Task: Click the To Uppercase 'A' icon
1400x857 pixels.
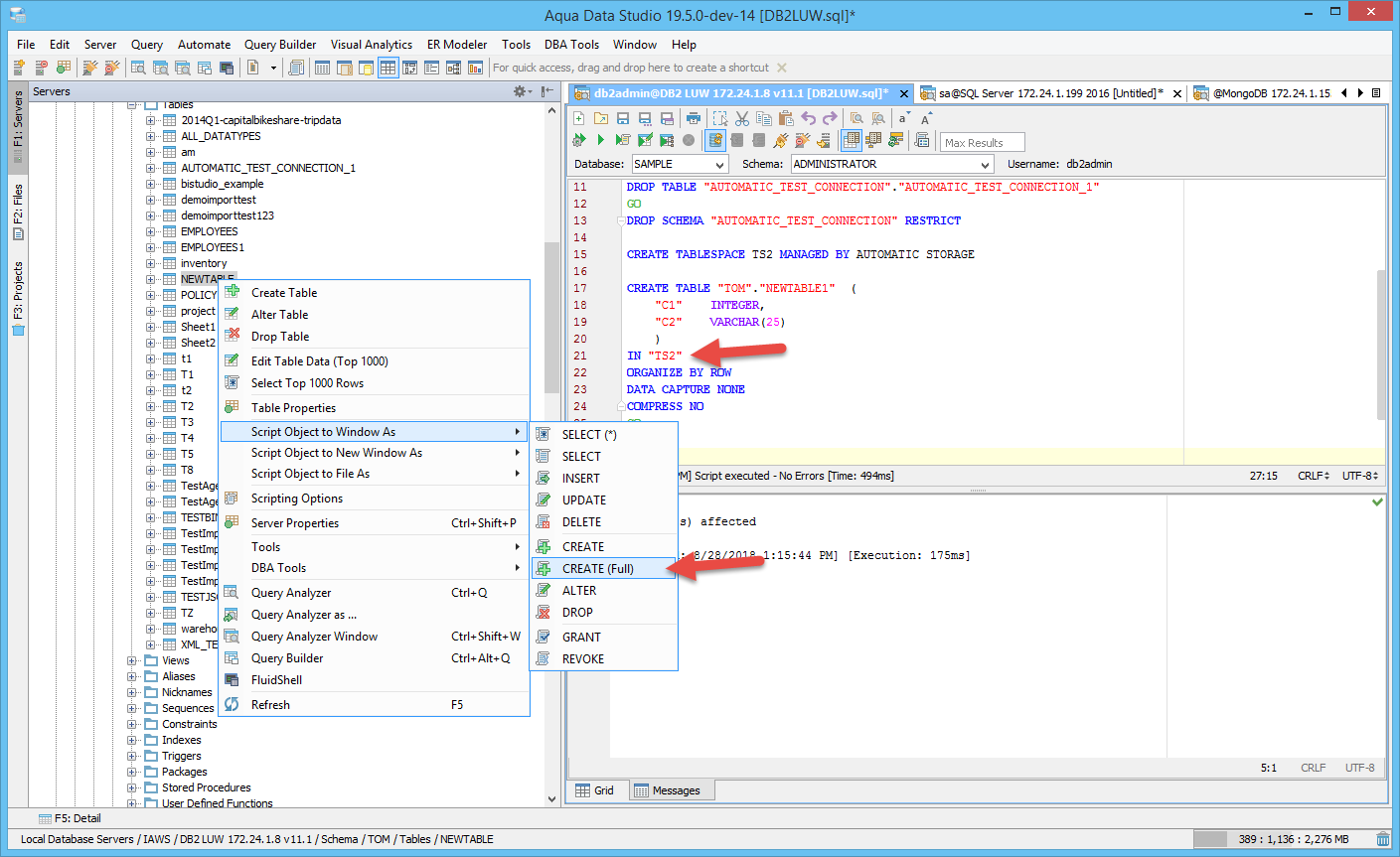Action: [925, 118]
